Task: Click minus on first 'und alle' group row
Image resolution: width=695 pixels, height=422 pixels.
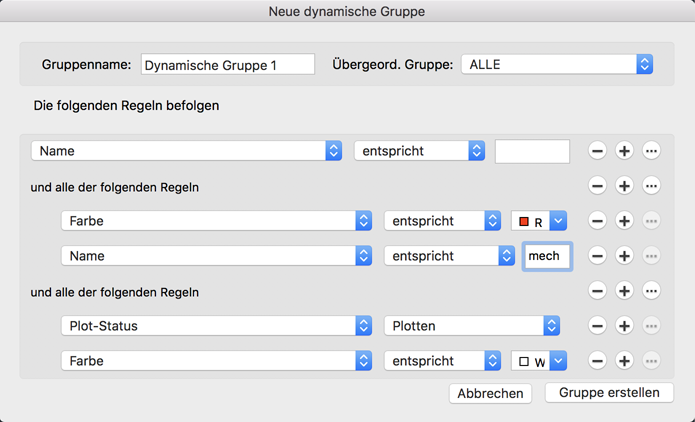Action: pos(597,186)
